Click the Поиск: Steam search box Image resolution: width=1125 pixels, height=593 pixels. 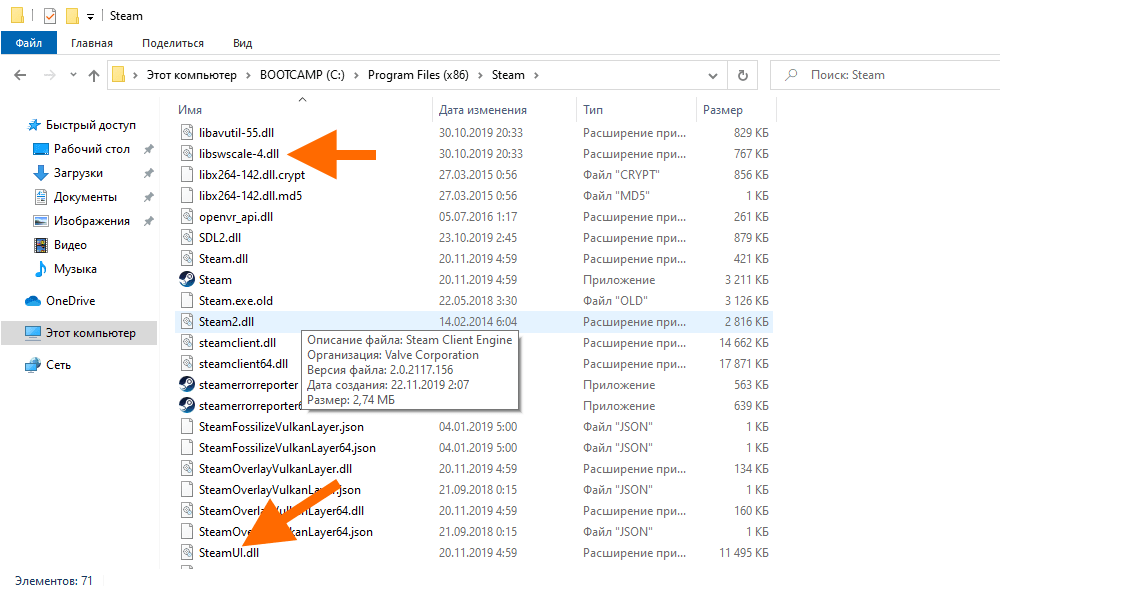coord(885,75)
